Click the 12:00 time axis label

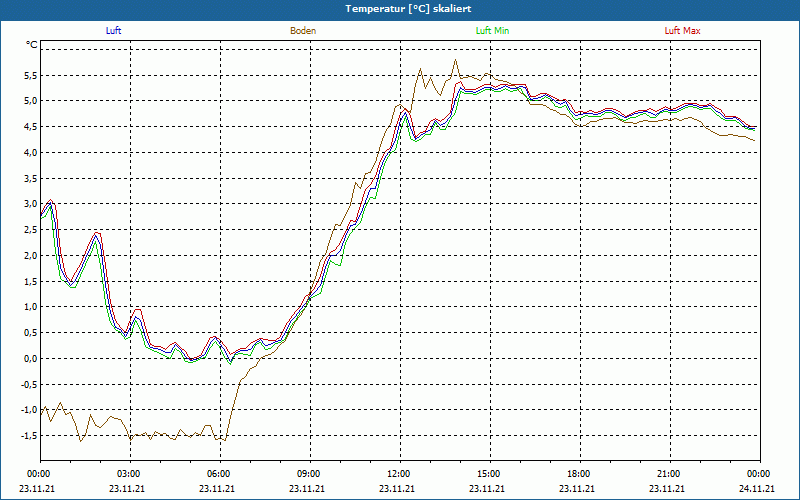pos(399,474)
